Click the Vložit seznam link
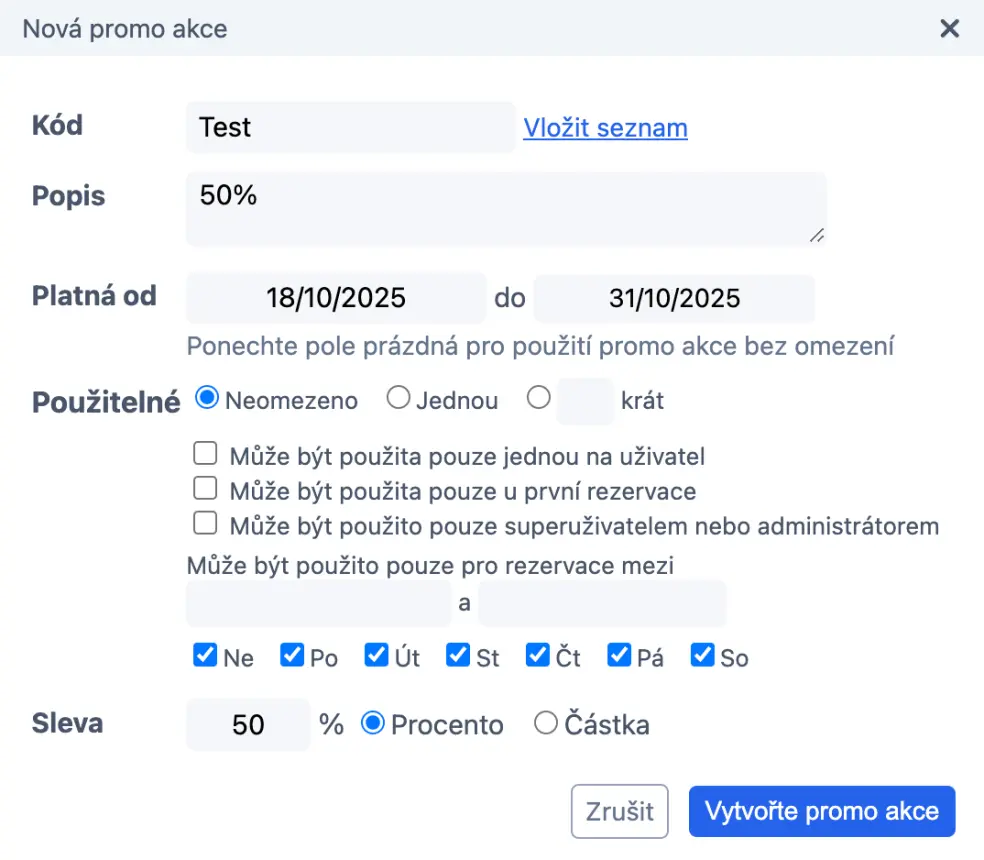The height and width of the screenshot is (860, 984). click(605, 128)
